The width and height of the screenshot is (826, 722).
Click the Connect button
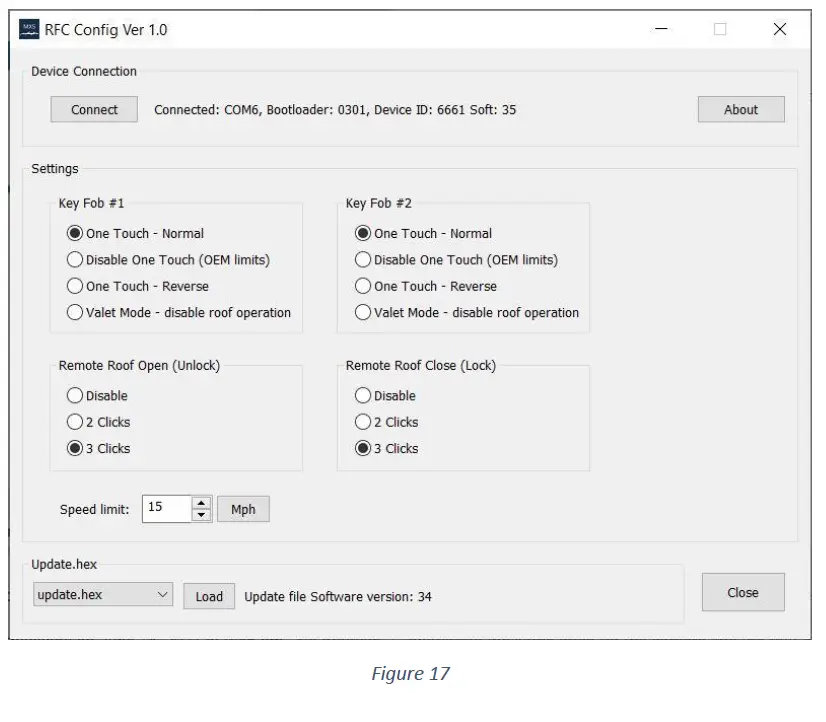[94, 110]
